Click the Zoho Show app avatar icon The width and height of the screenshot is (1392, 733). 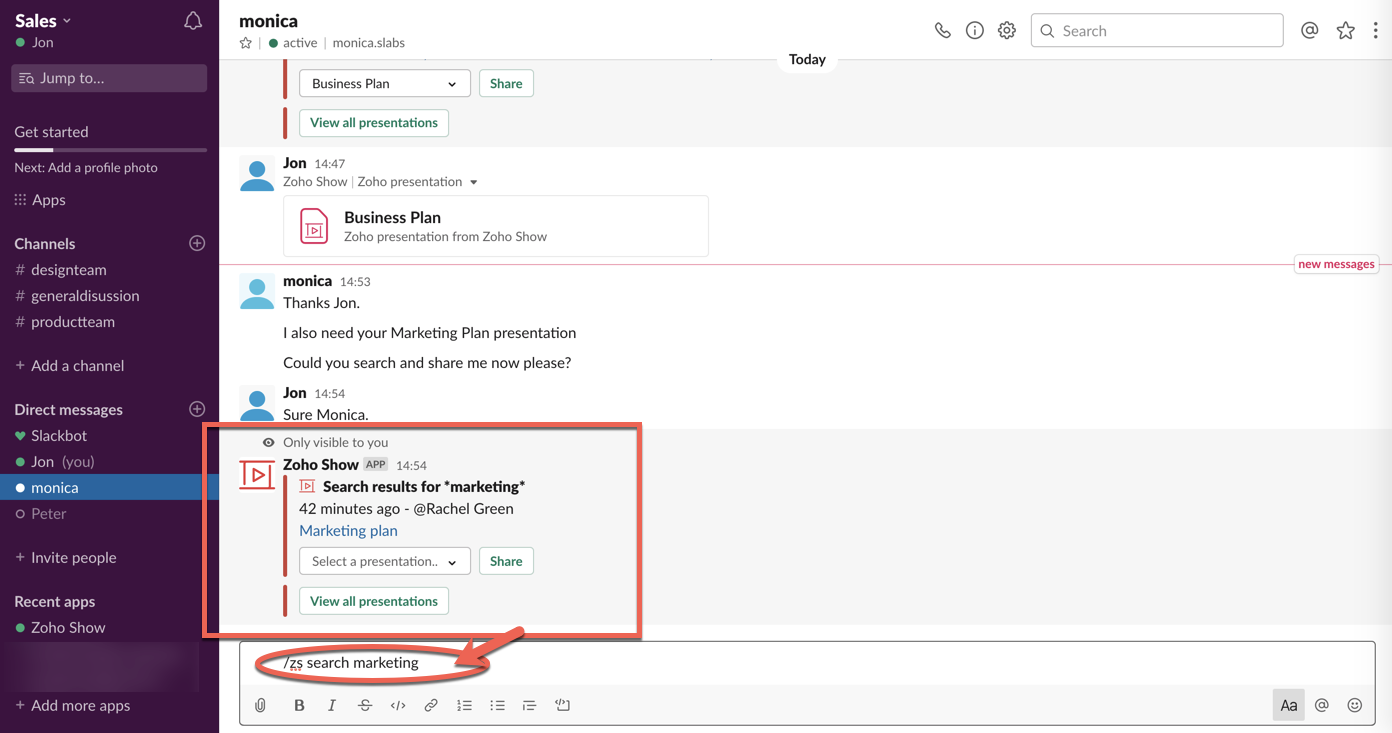point(257,475)
